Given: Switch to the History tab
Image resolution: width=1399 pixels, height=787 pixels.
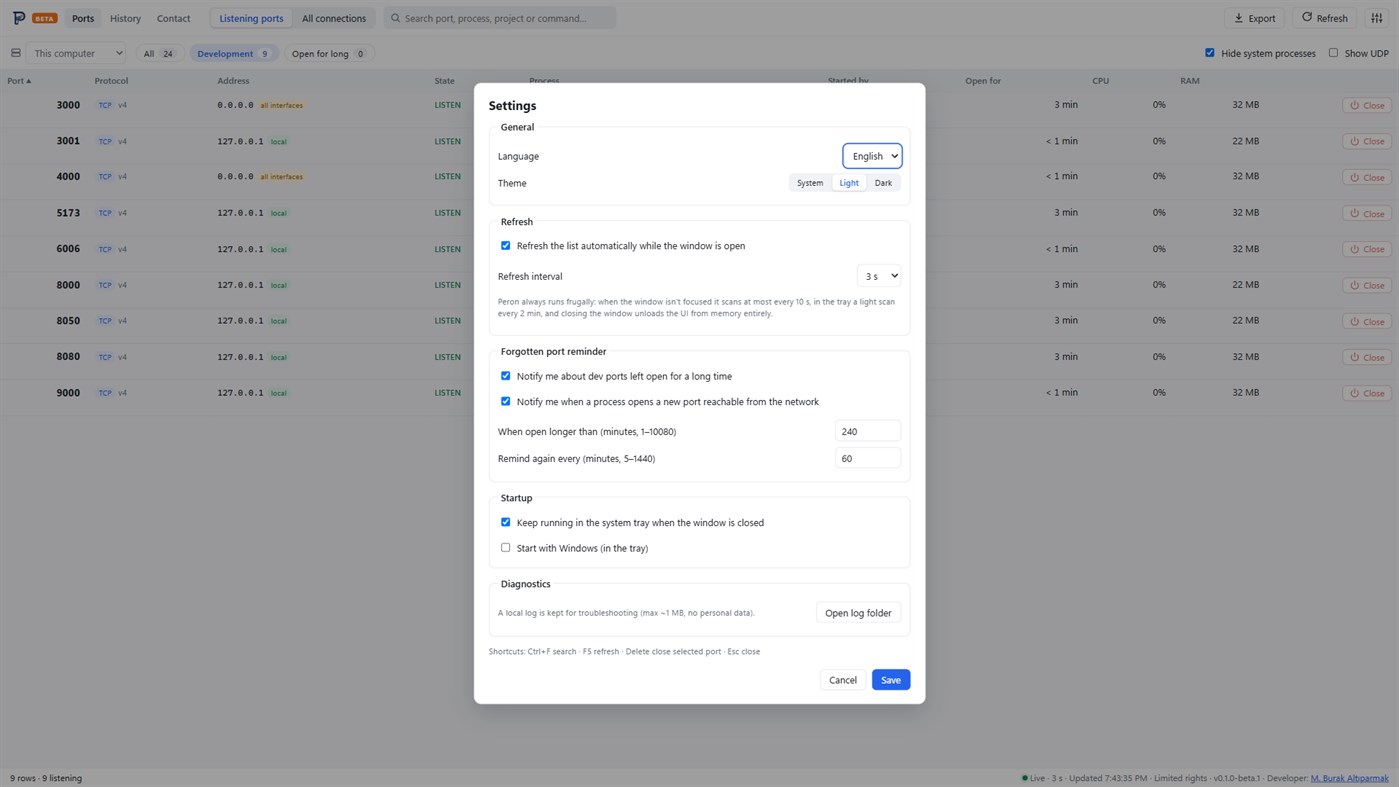Looking at the screenshot, I should point(125,18).
